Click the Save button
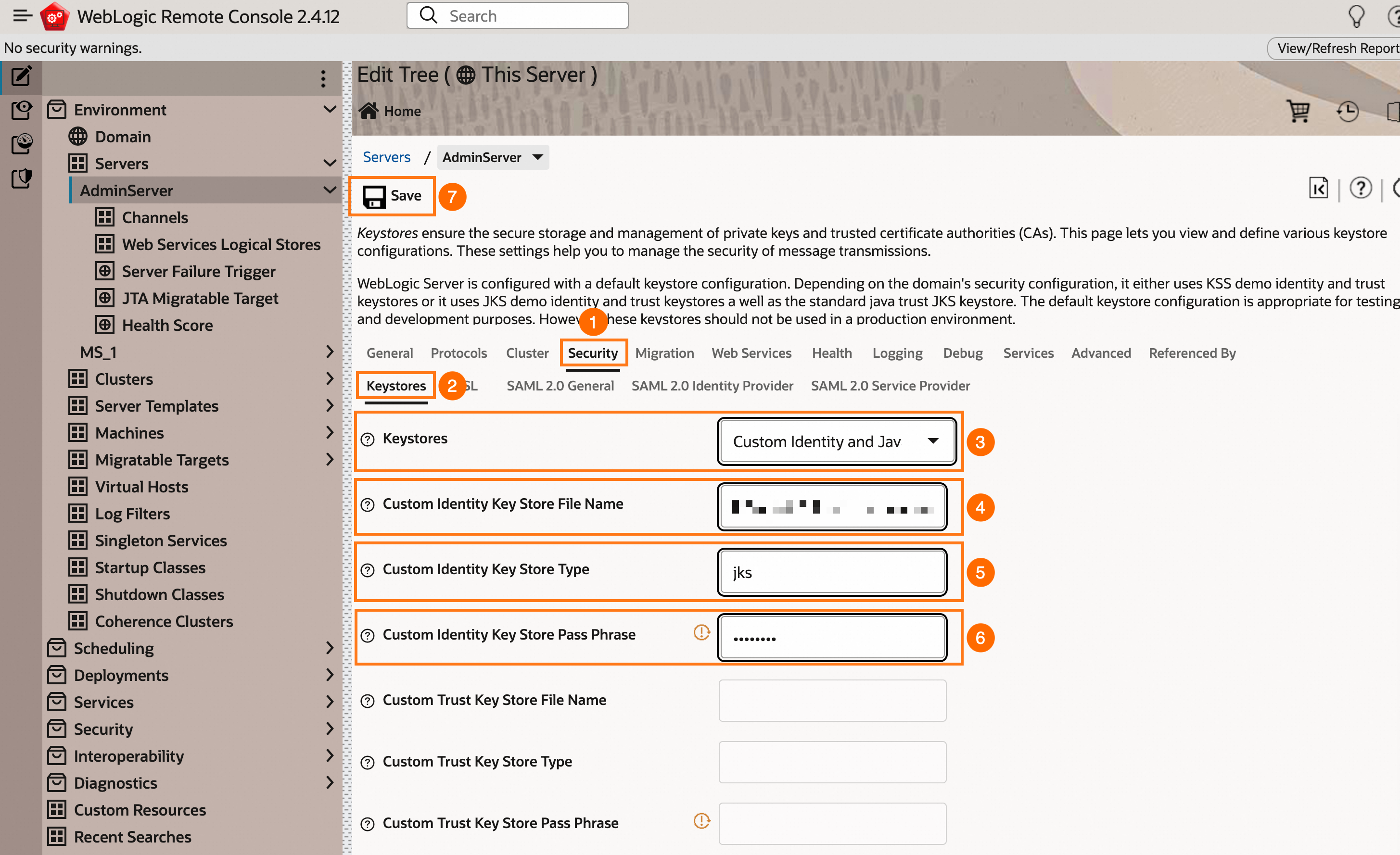 (392, 196)
